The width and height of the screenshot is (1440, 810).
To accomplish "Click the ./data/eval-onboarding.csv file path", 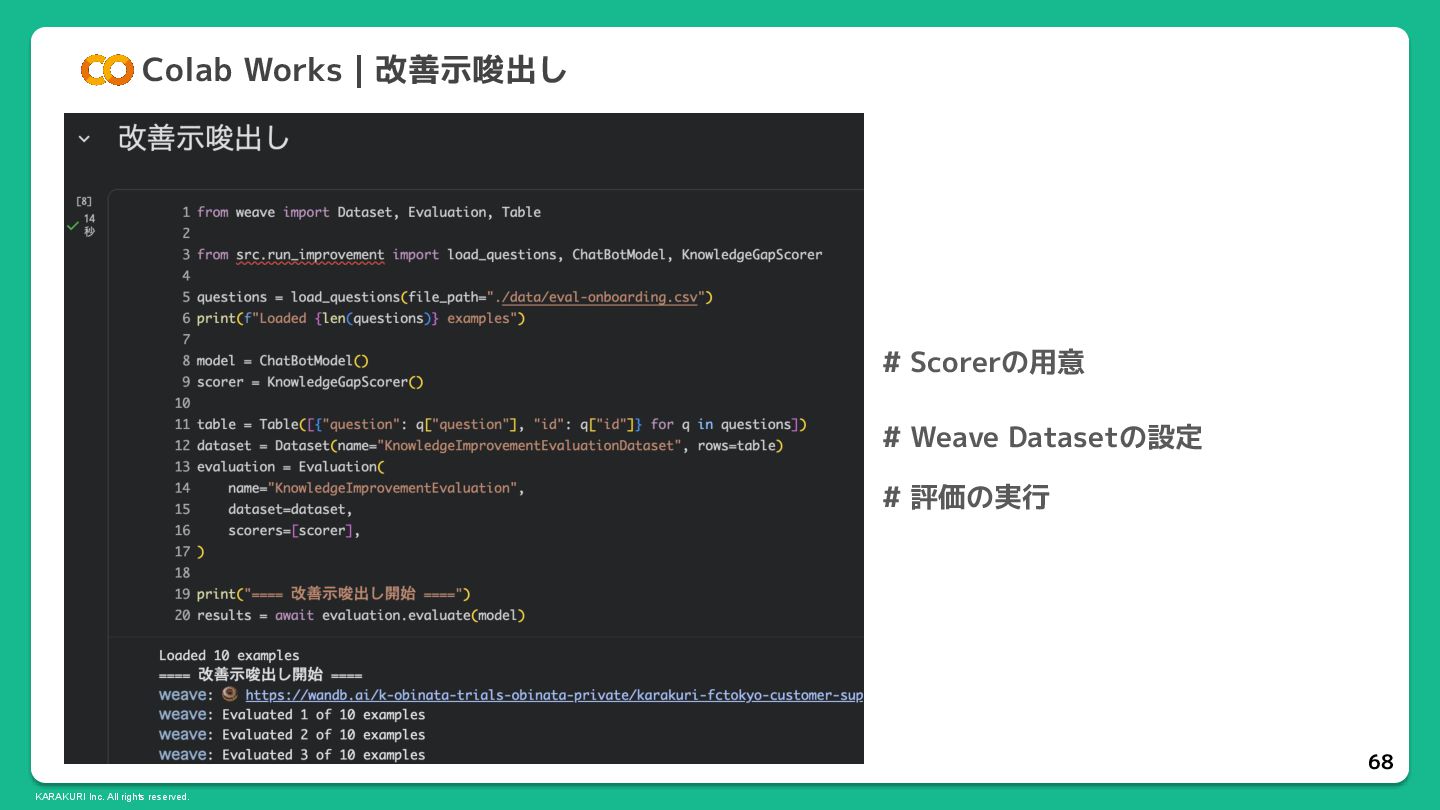I will [x=599, y=297].
